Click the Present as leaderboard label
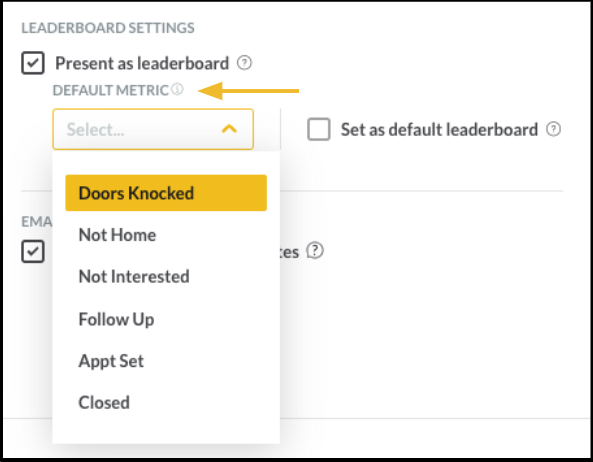Screen dimensions: 593x462 click(x=142, y=63)
